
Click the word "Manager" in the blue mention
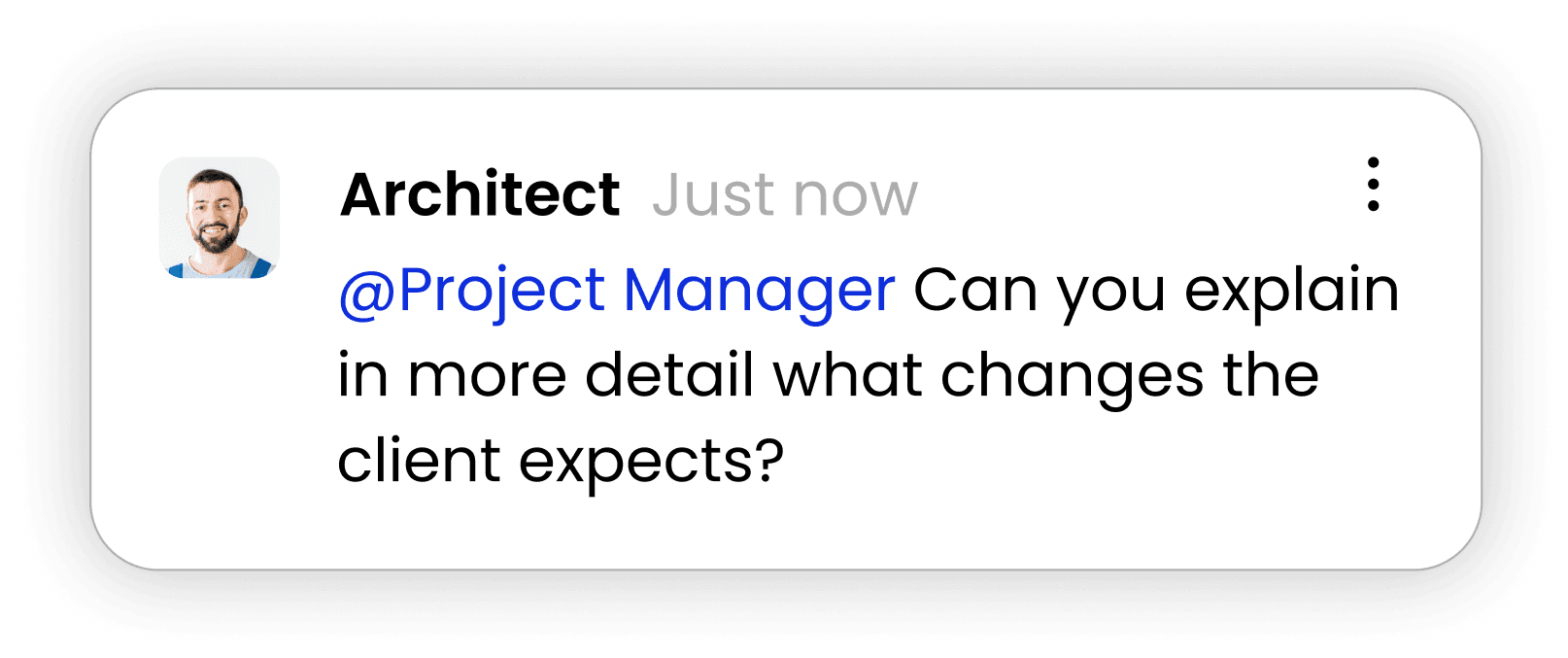pyautogui.click(x=759, y=291)
